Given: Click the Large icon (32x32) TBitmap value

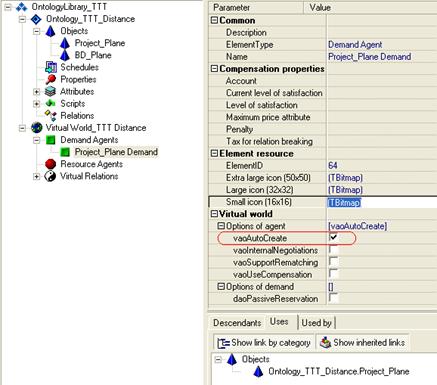Looking at the screenshot, I should pos(345,190).
